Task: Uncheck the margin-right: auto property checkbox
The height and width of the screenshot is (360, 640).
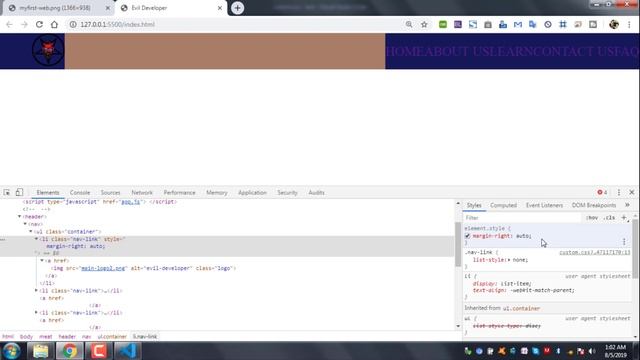Action: (467, 236)
